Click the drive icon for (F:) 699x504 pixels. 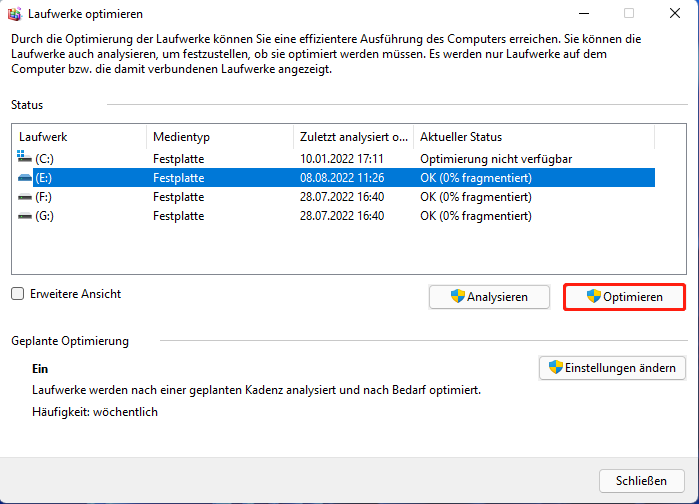(x=25, y=197)
